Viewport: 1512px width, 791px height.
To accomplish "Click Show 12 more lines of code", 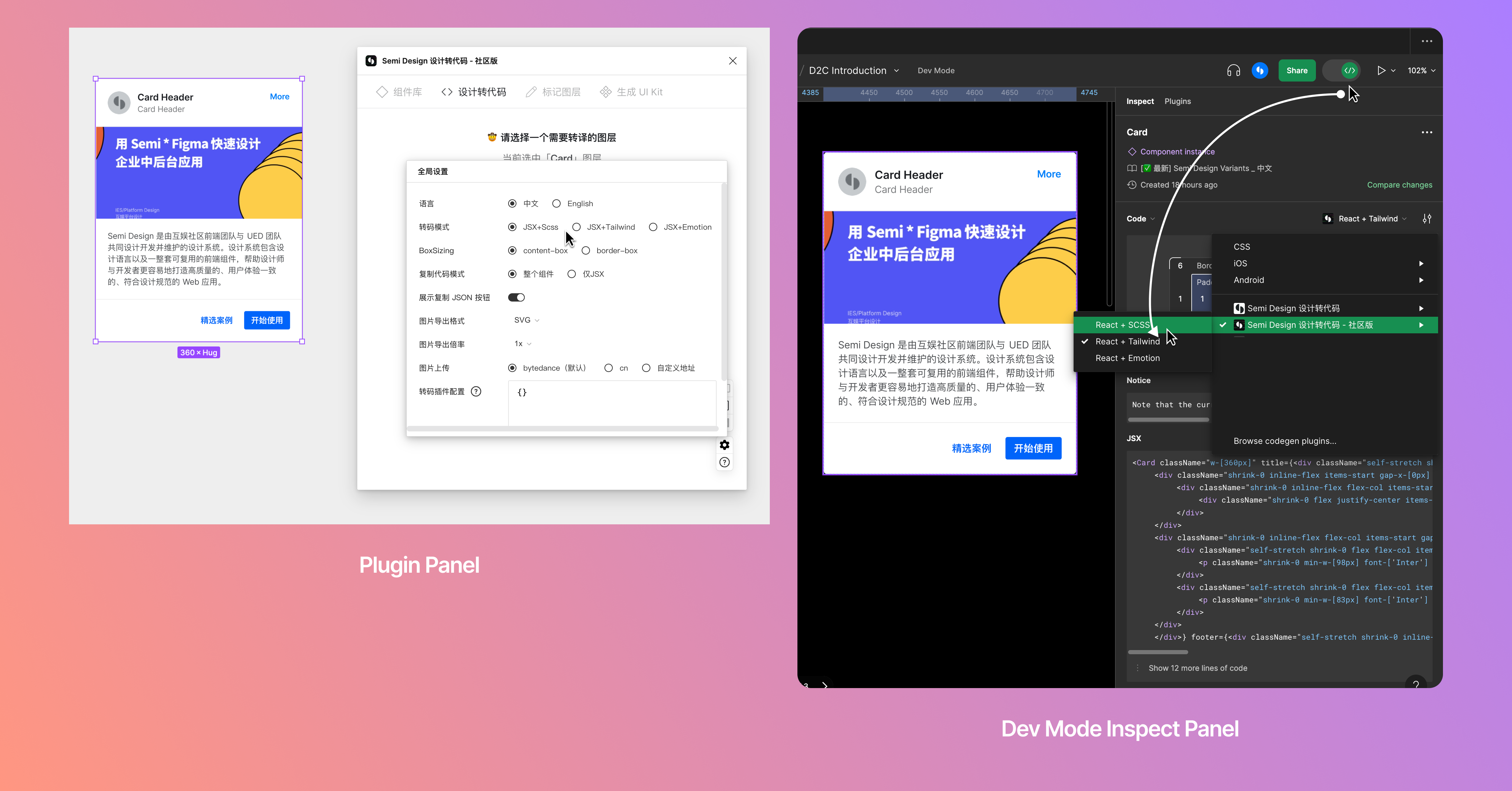I will [1198, 668].
